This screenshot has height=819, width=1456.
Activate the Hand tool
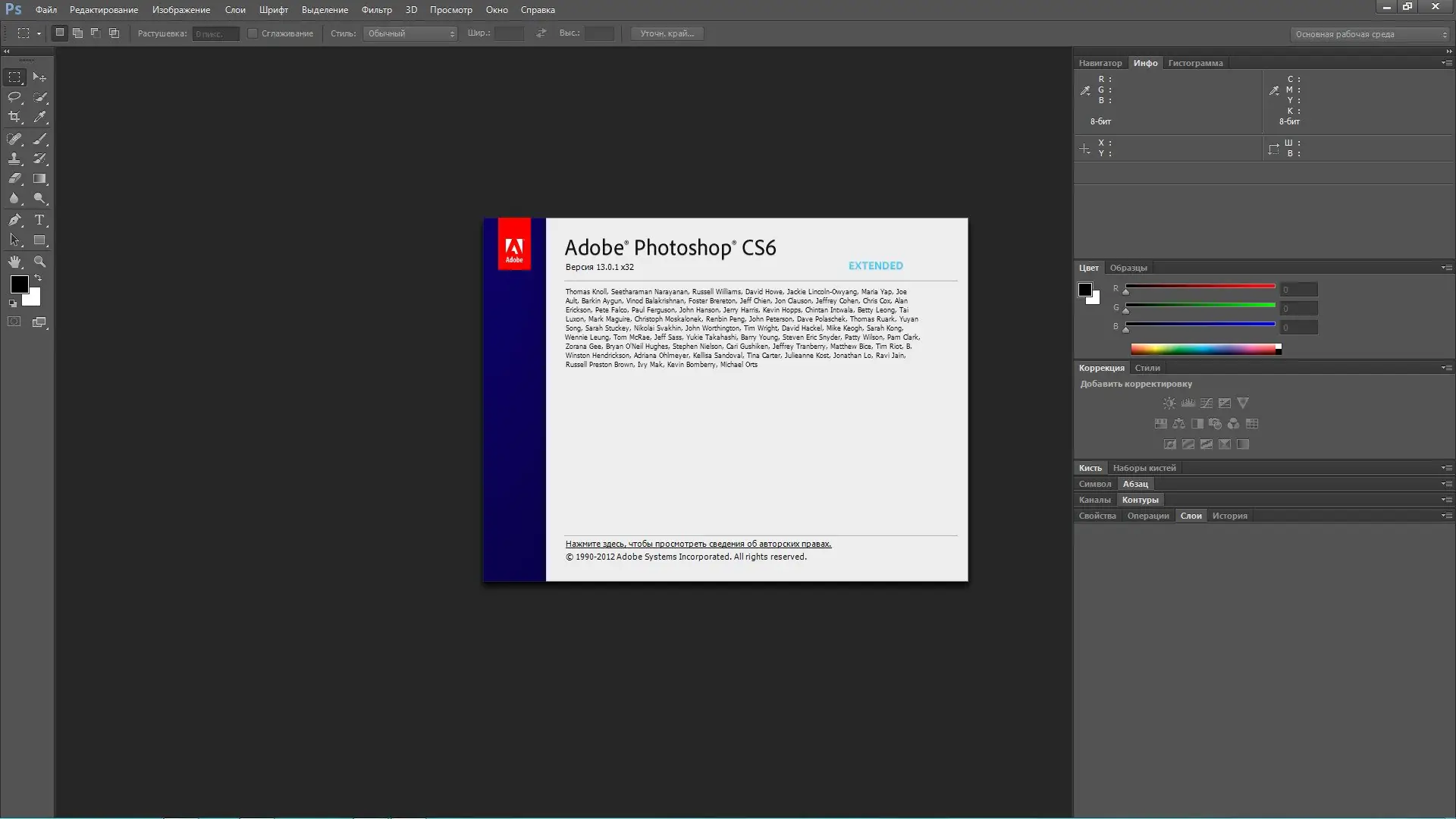(14, 262)
